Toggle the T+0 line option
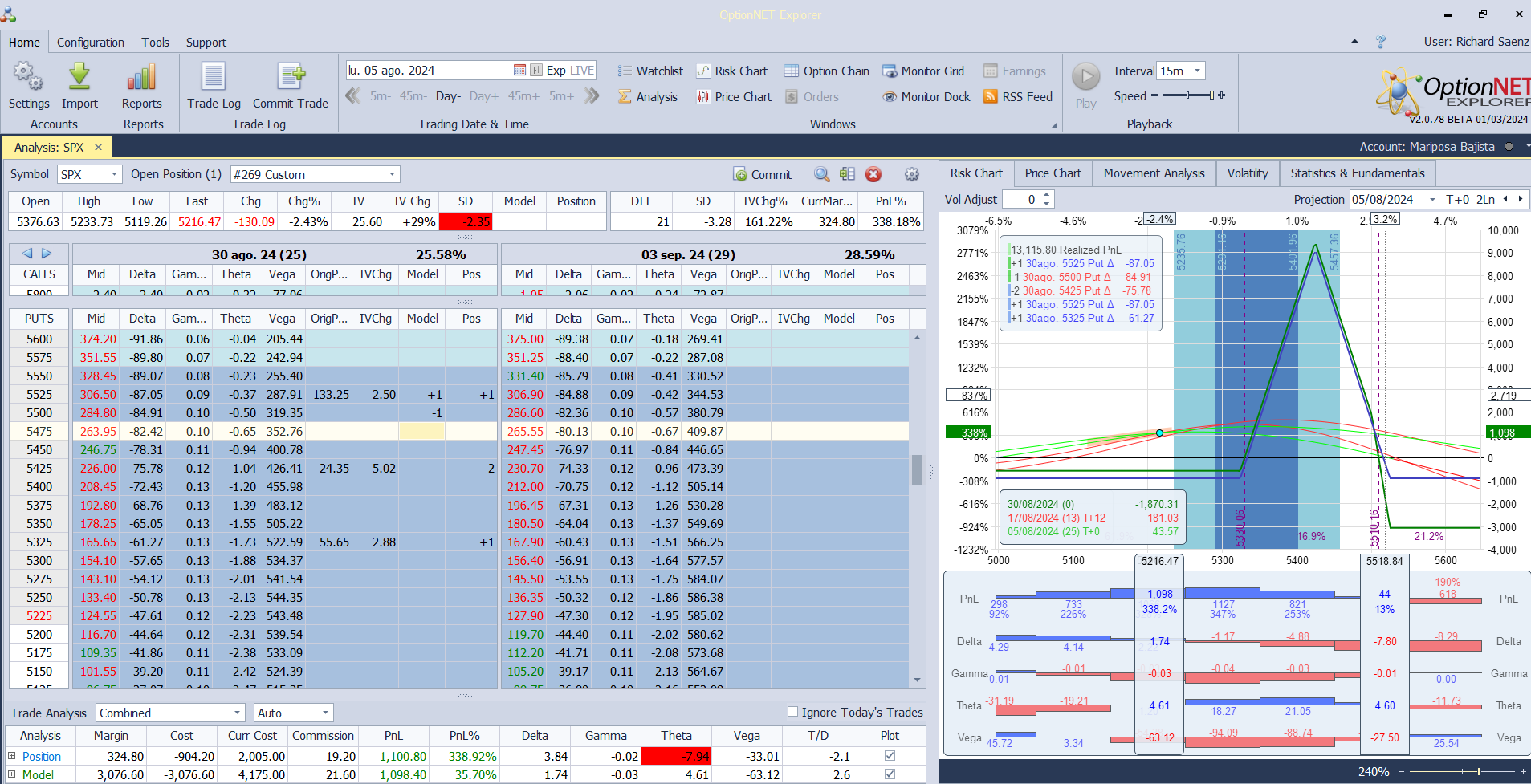The image size is (1531, 784). (x=1458, y=200)
